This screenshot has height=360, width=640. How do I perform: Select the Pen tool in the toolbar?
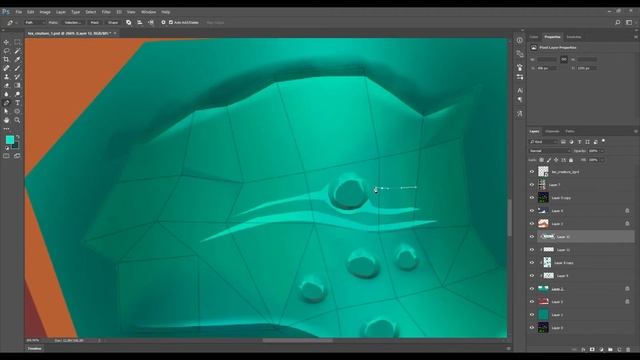pos(6,103)
